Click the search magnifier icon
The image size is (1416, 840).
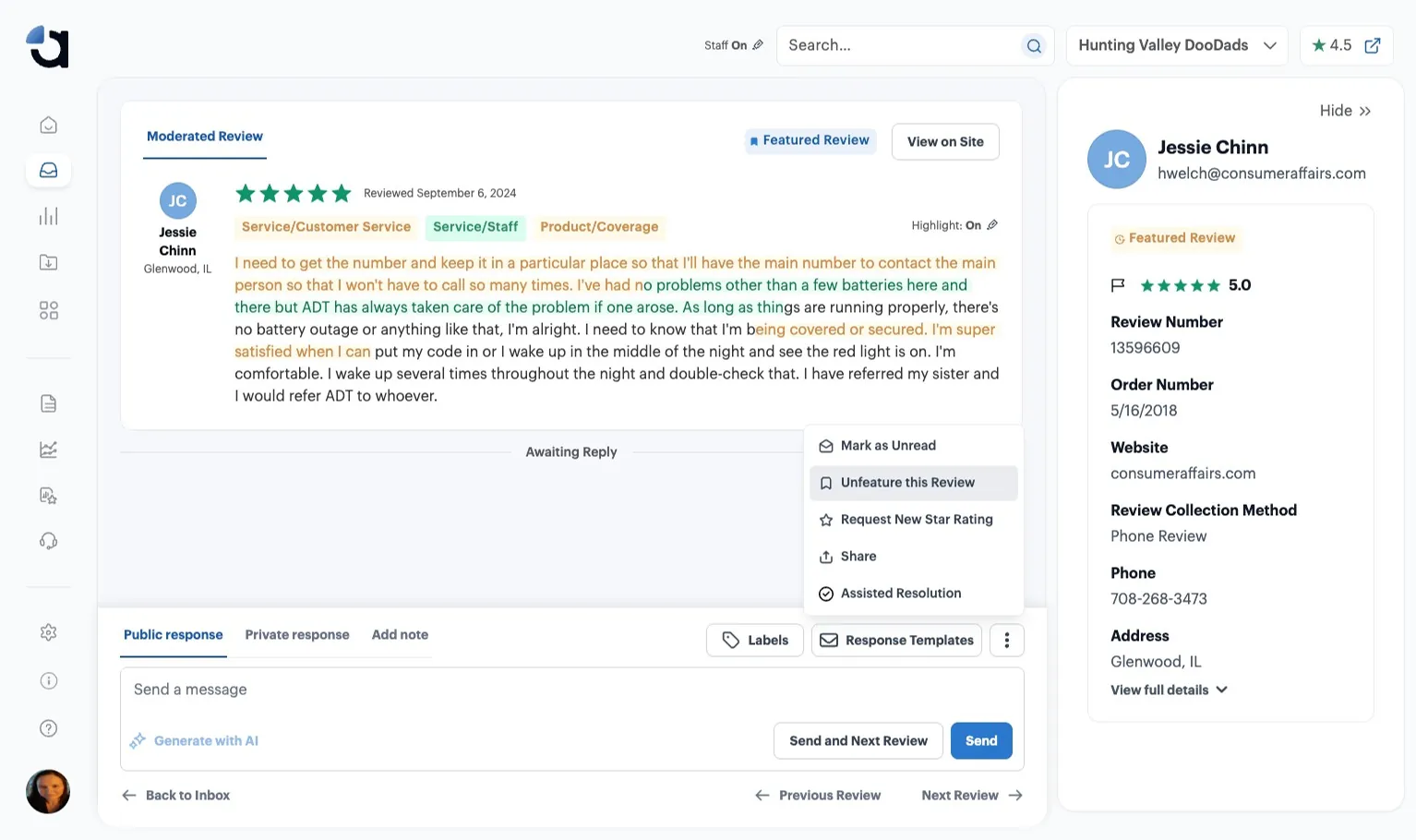click(1034, 45)
